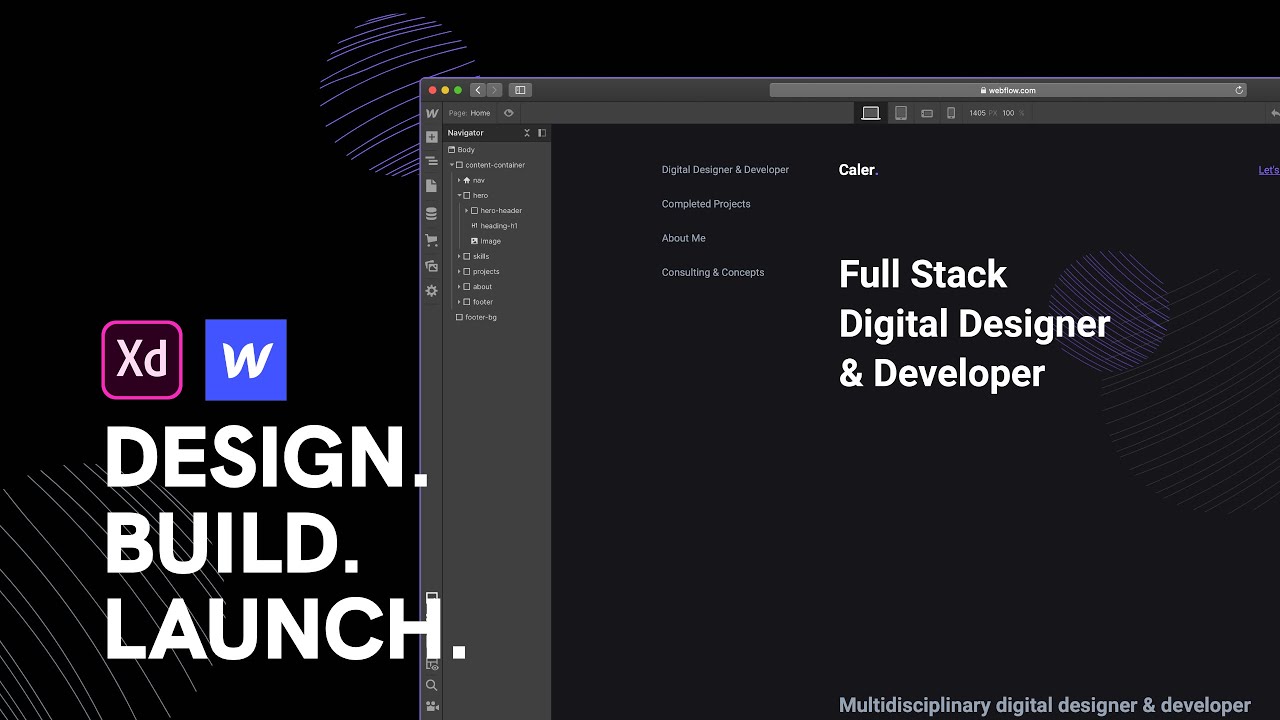1280x720 pixels.
Task: Click the Webflow W logo in the designer toolbar
Action: [432, 113]
